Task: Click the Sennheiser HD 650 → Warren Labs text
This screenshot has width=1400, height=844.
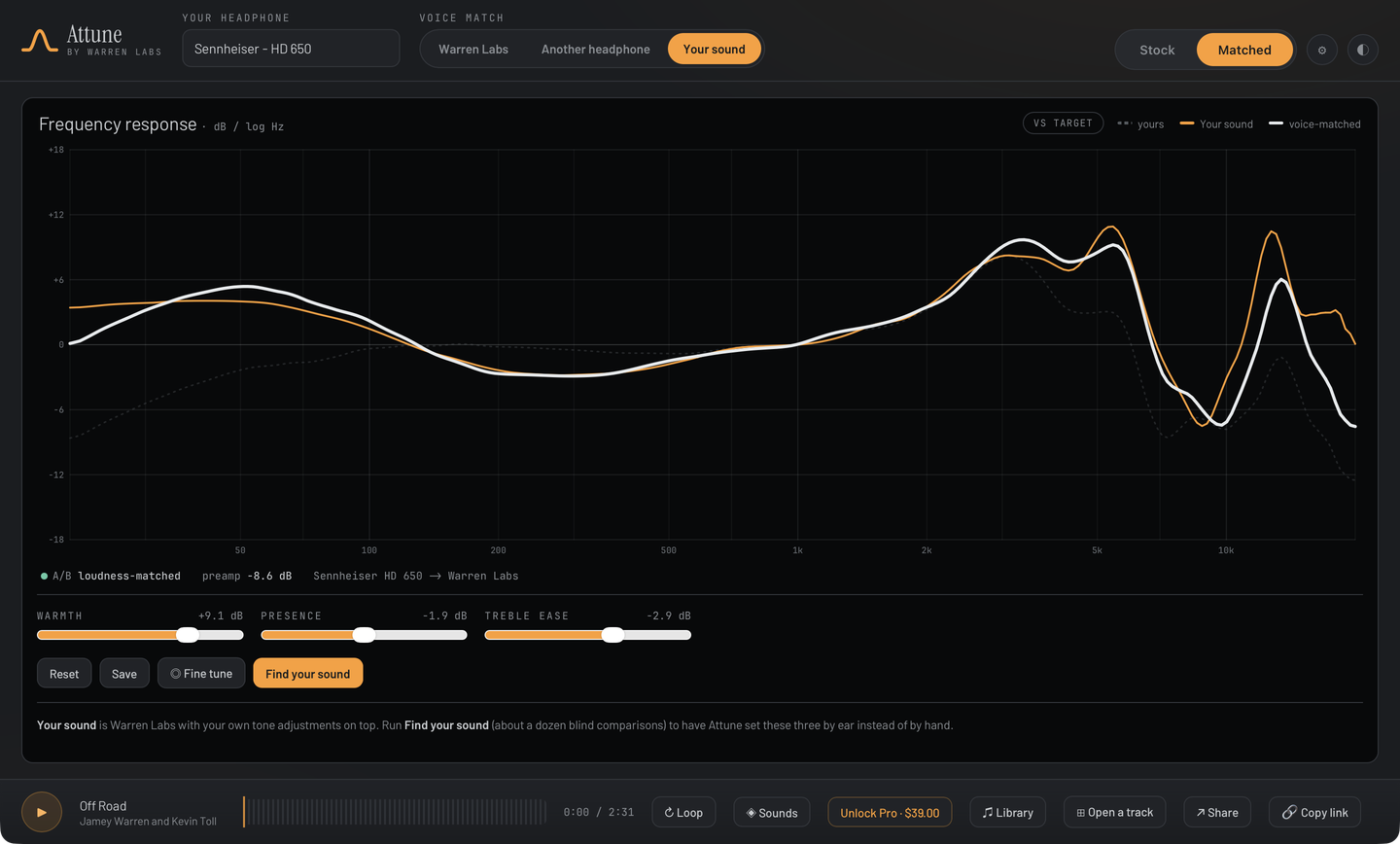Action: click(x=416, y=576)
